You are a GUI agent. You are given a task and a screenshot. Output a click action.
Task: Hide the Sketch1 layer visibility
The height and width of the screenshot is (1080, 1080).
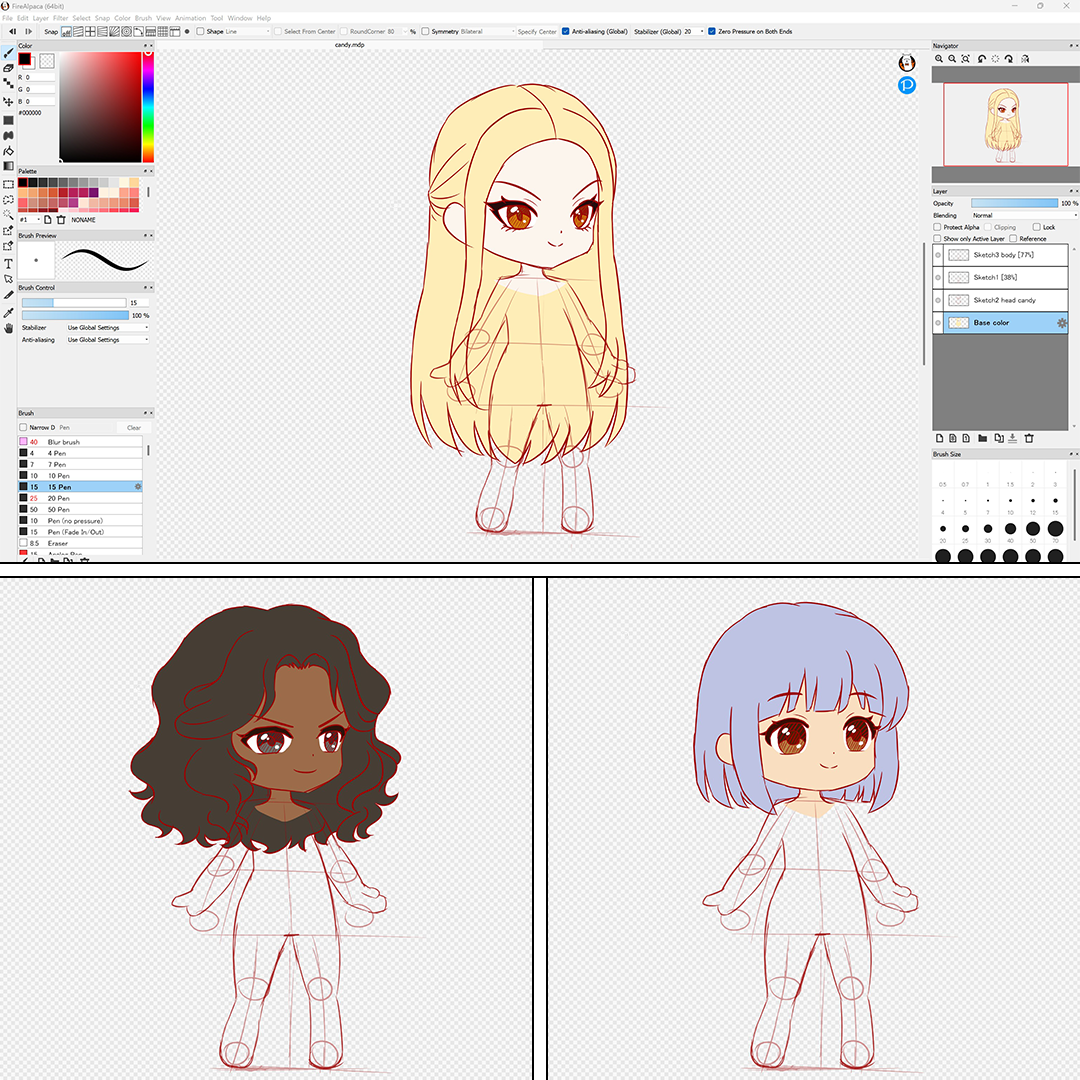coord(938,278)
